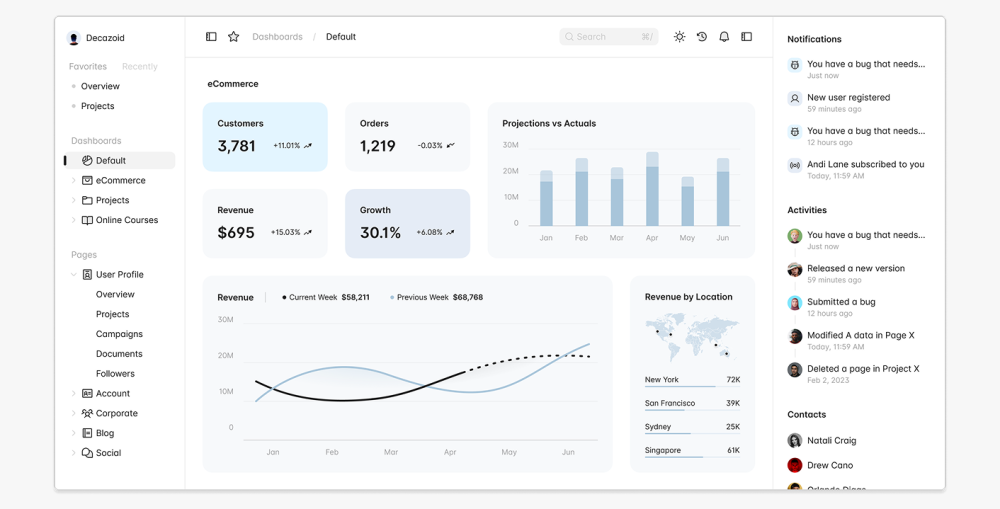Toggle the right sidebar panel icon
1000x509 pixels.
tap(746, 37)
